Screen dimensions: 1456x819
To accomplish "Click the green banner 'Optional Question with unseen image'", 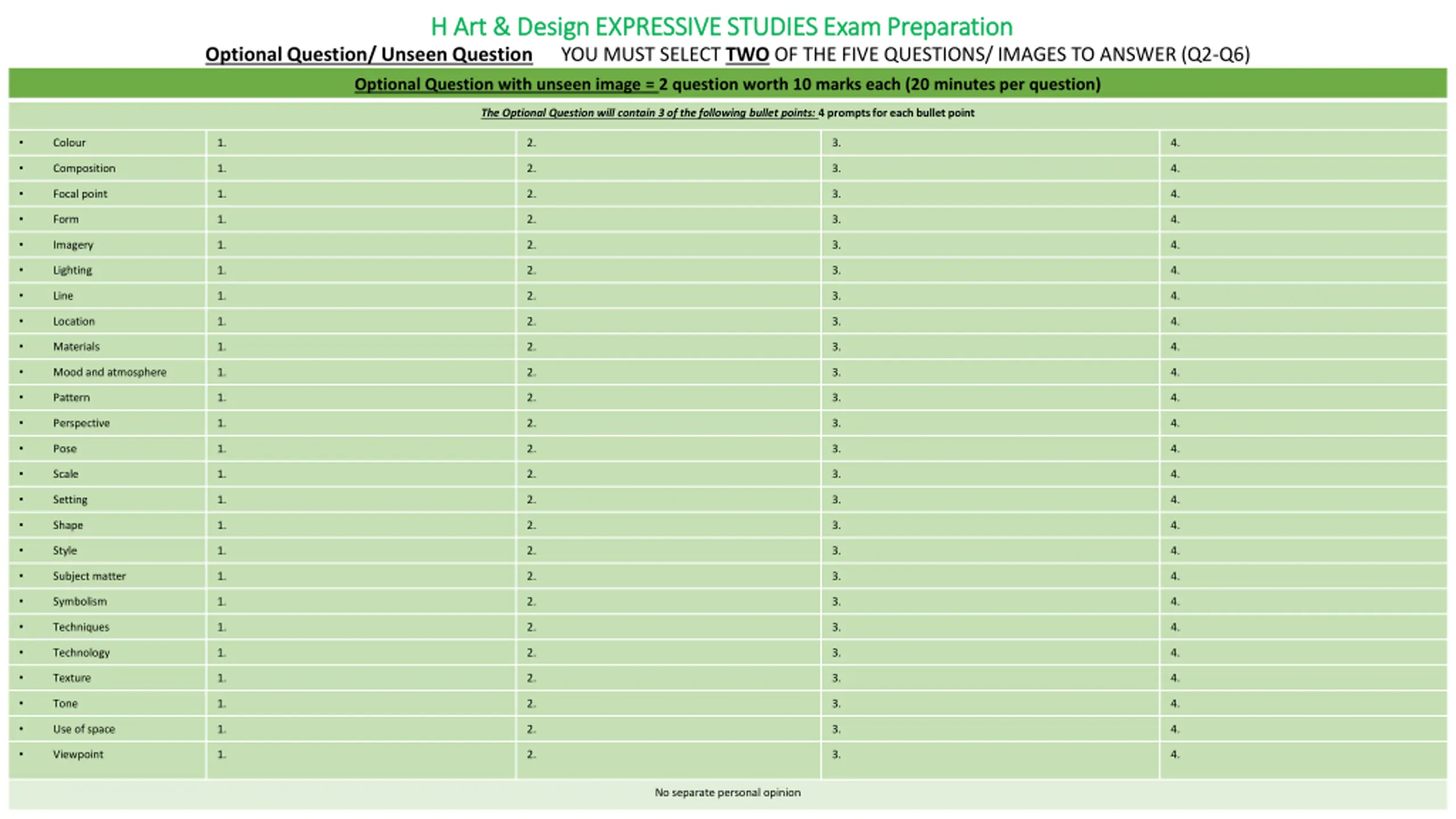I will tap(727, 84).
